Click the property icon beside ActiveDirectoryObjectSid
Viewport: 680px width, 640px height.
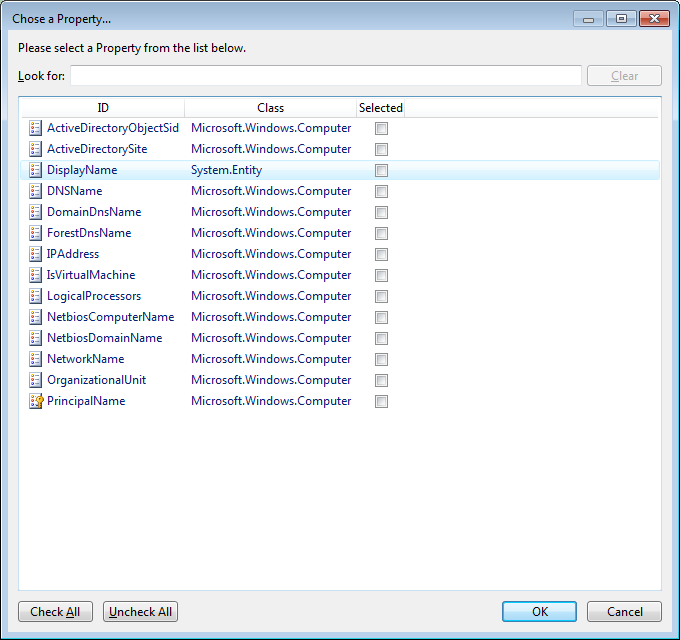pyautogui.click(x=35, y=128)
